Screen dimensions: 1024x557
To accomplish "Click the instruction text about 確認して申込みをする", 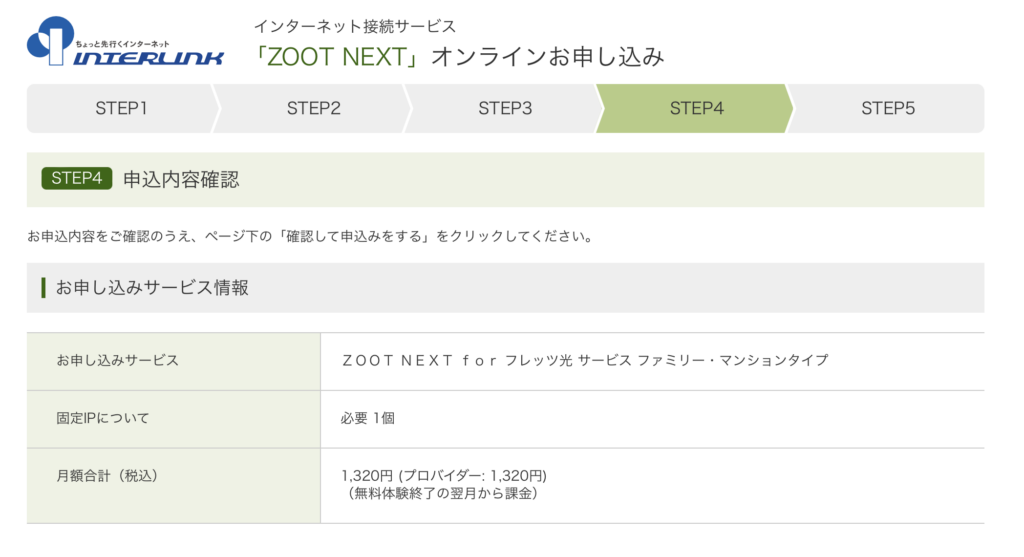I will click(311, 236).
